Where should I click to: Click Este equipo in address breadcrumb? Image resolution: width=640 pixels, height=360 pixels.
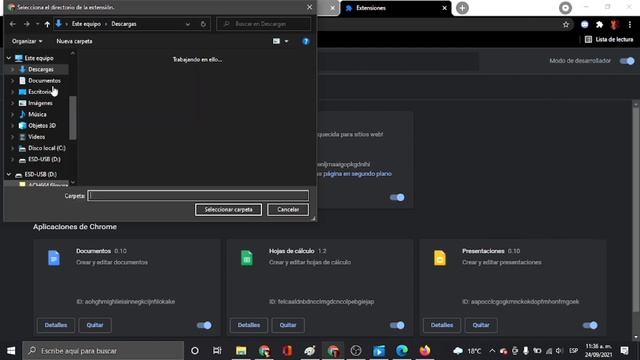pyautogui.click(x=86, y=24)
